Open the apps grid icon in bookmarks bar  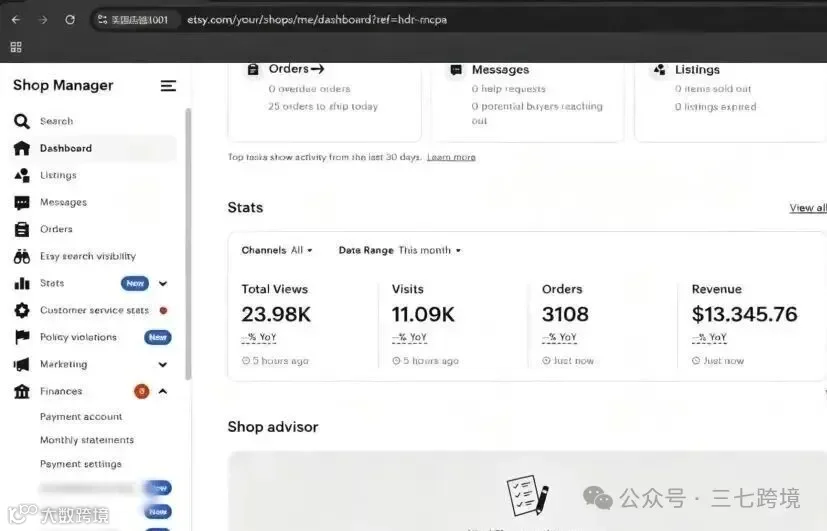[16, 47]
